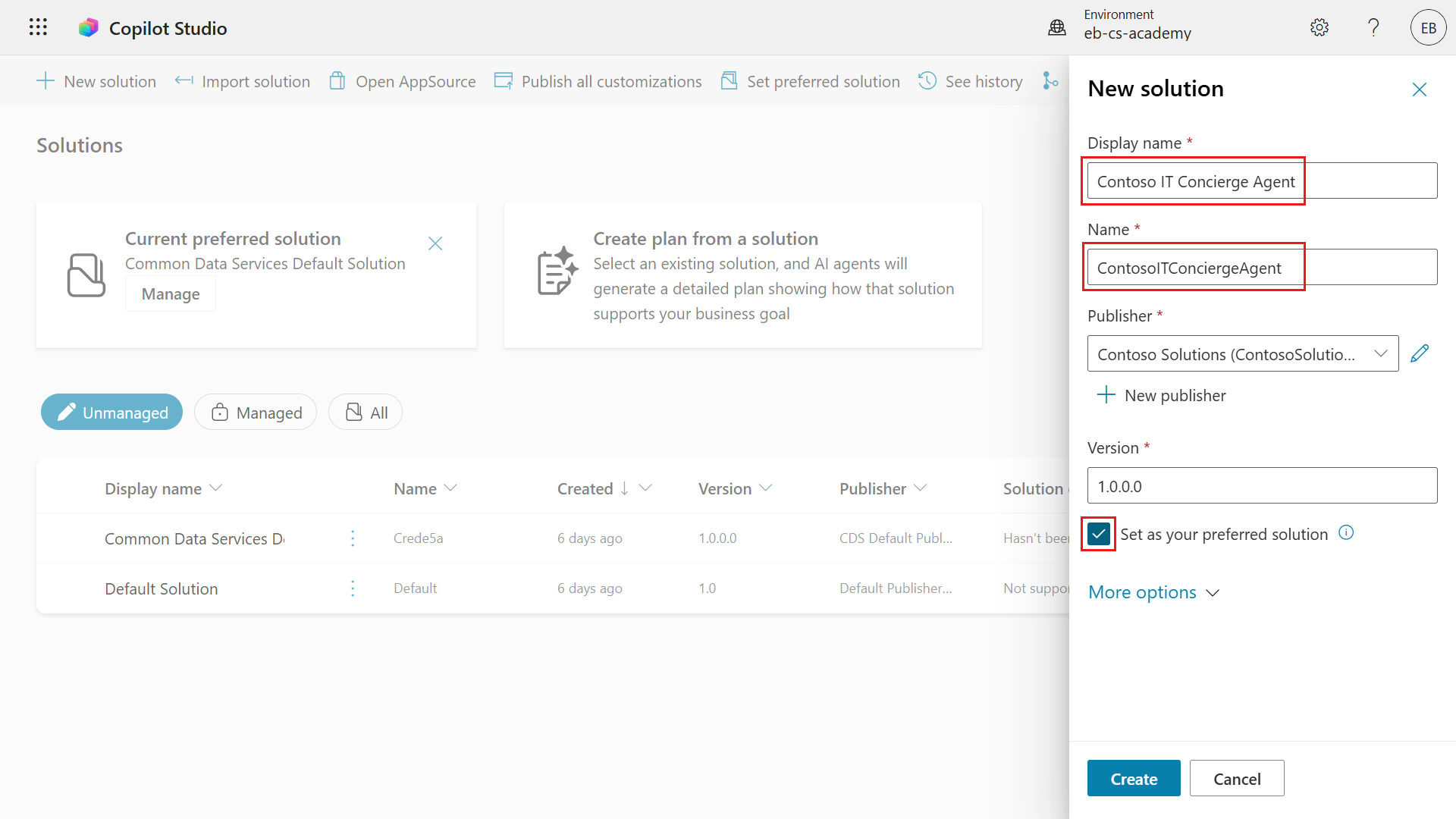This screenshot has width=1456, height=819.
Task: Open Version column header dropdown
Action: [766, 488]
